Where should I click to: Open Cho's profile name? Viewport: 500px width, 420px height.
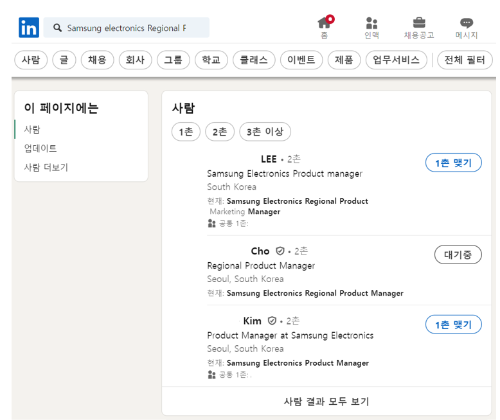tap(260, 251)
